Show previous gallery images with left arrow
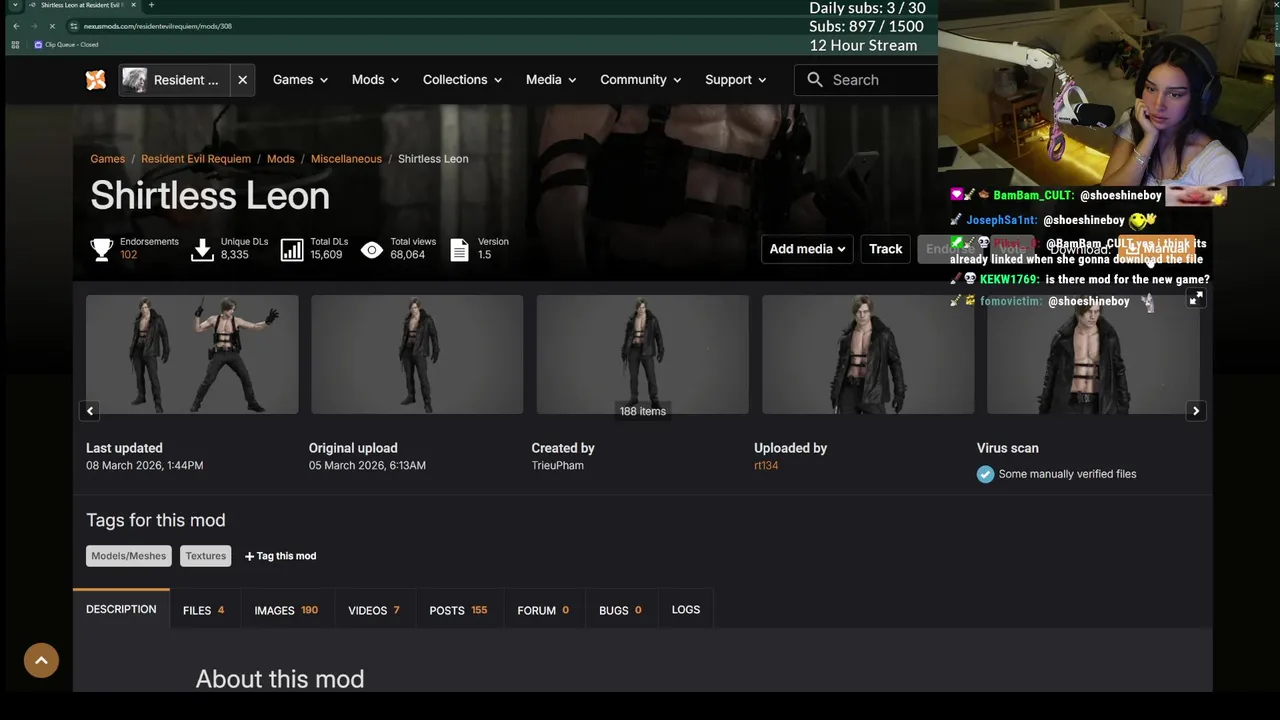 90,411
